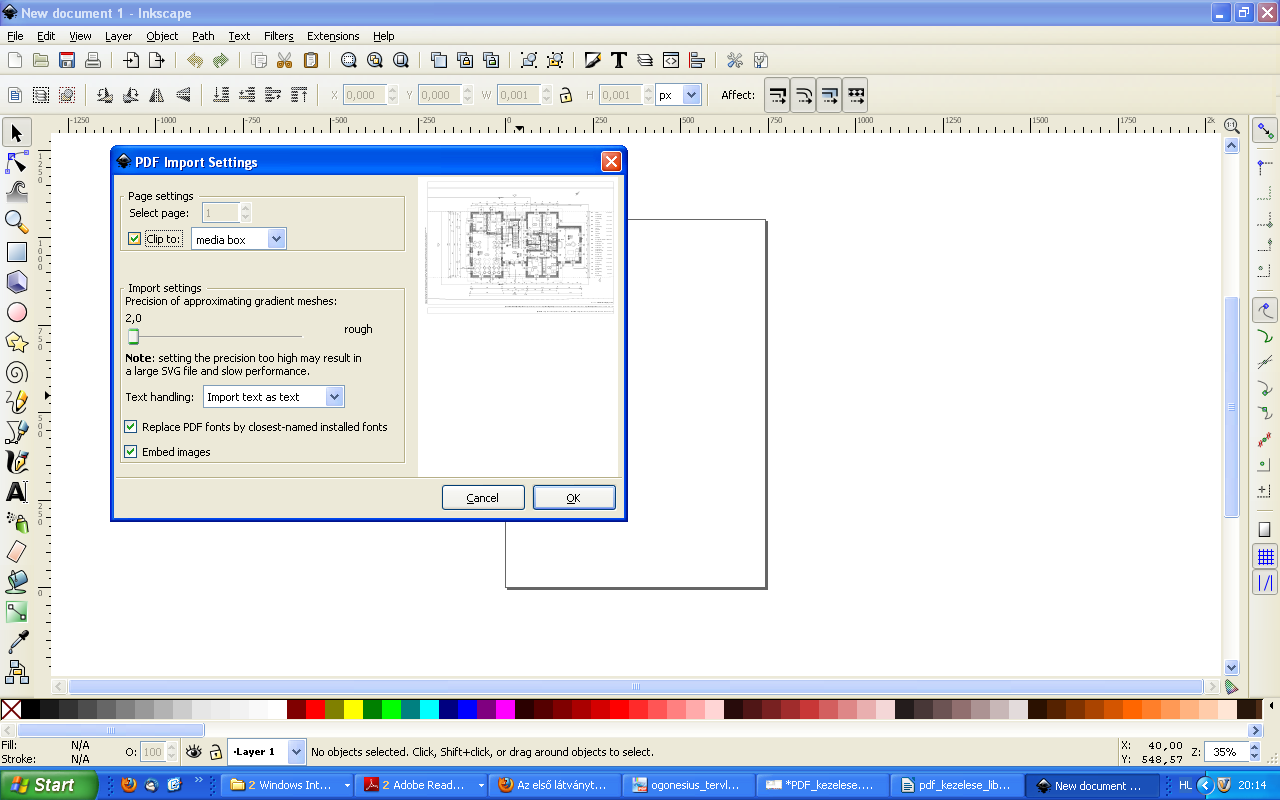Screen dimensions: 1280x800
Task: Select the Gradient tool
Action: 16,612
